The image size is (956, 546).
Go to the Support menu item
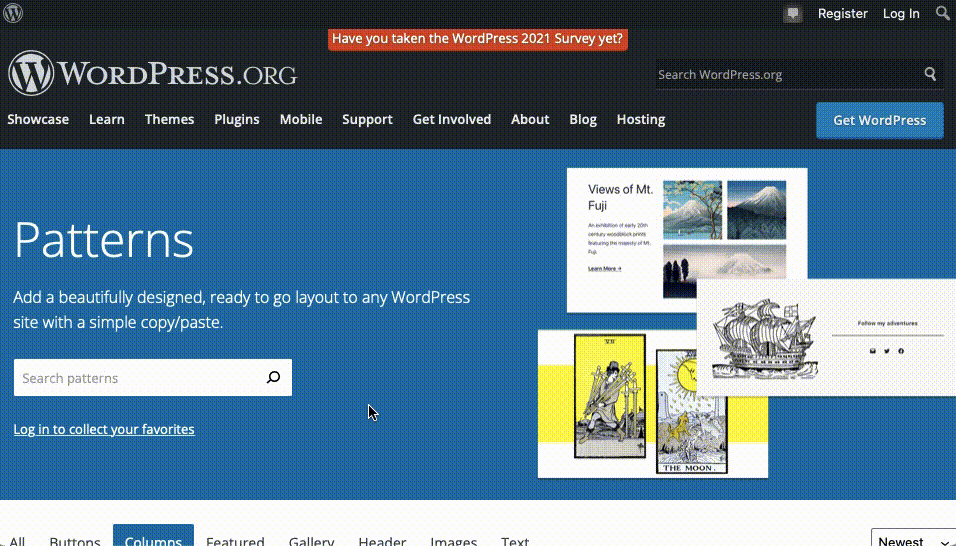[x=367, y=119]
